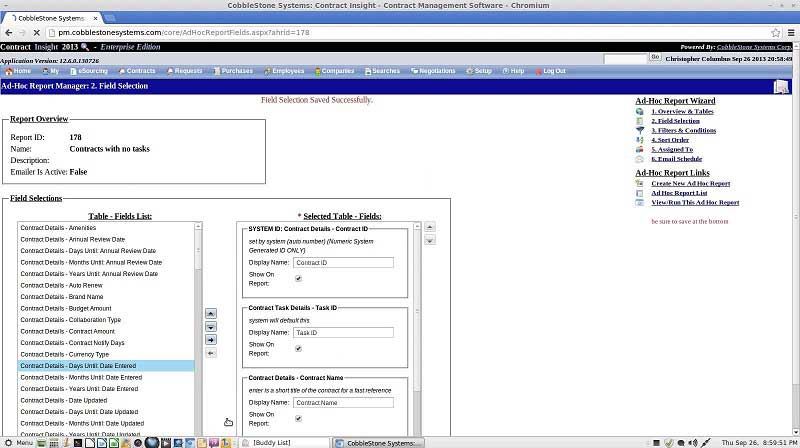Click the Ad Hoc Report List icon
This screenshot has width=800, height=448.
pos(639,193)
